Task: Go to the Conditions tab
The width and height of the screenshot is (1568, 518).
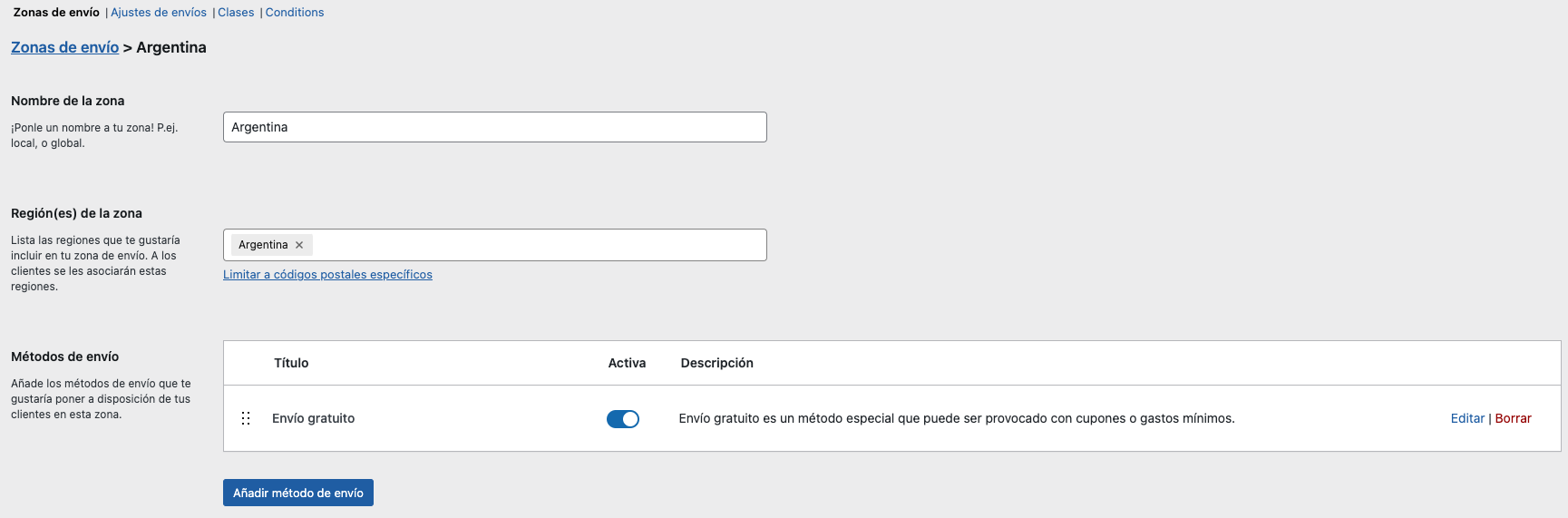Action: pyautogui.click(x=295, y=13)
